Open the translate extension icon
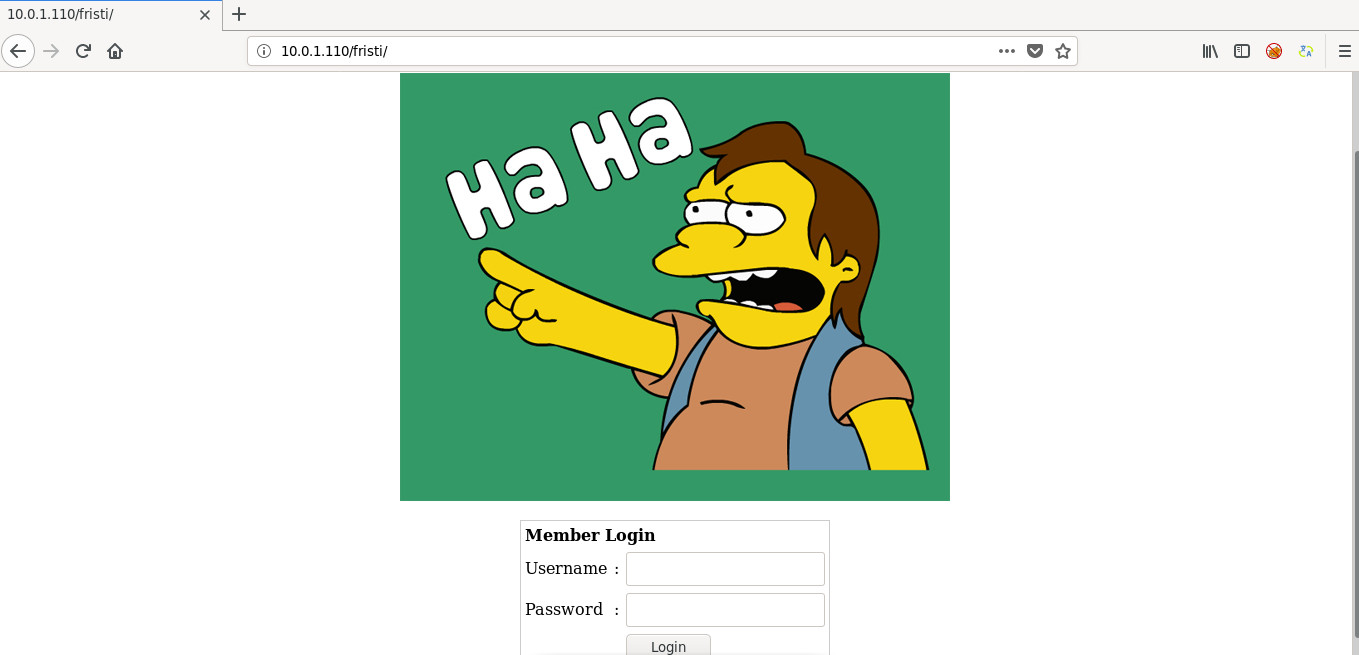 coord(1306,51)
